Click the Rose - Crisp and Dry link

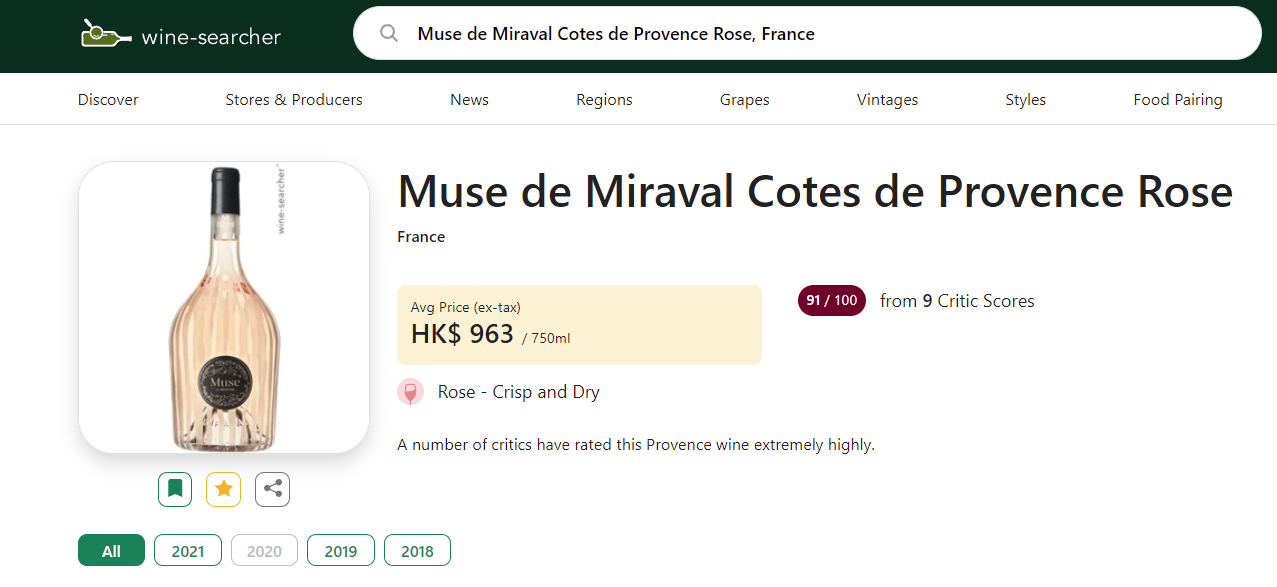(x=519, y=392)
